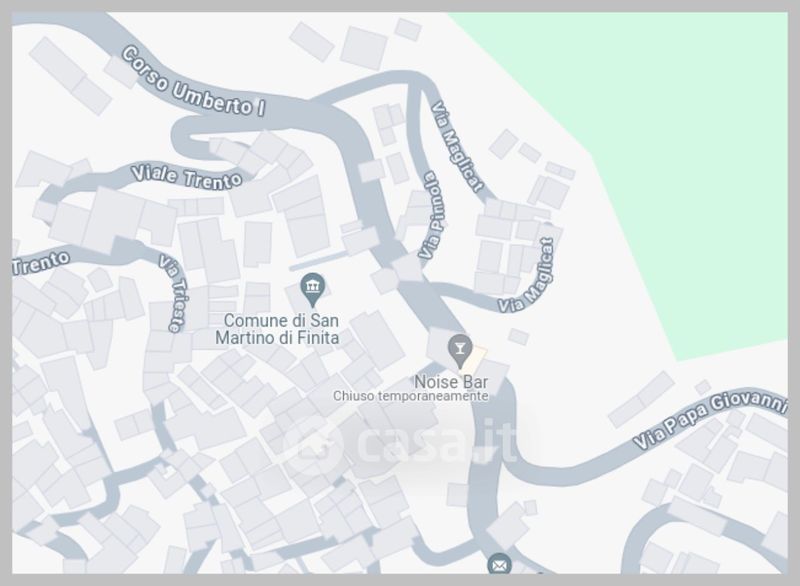This screenshot has height=586, width=800.
Task: Select the upper Via Maglicat street label
Action: coord(457,147)
